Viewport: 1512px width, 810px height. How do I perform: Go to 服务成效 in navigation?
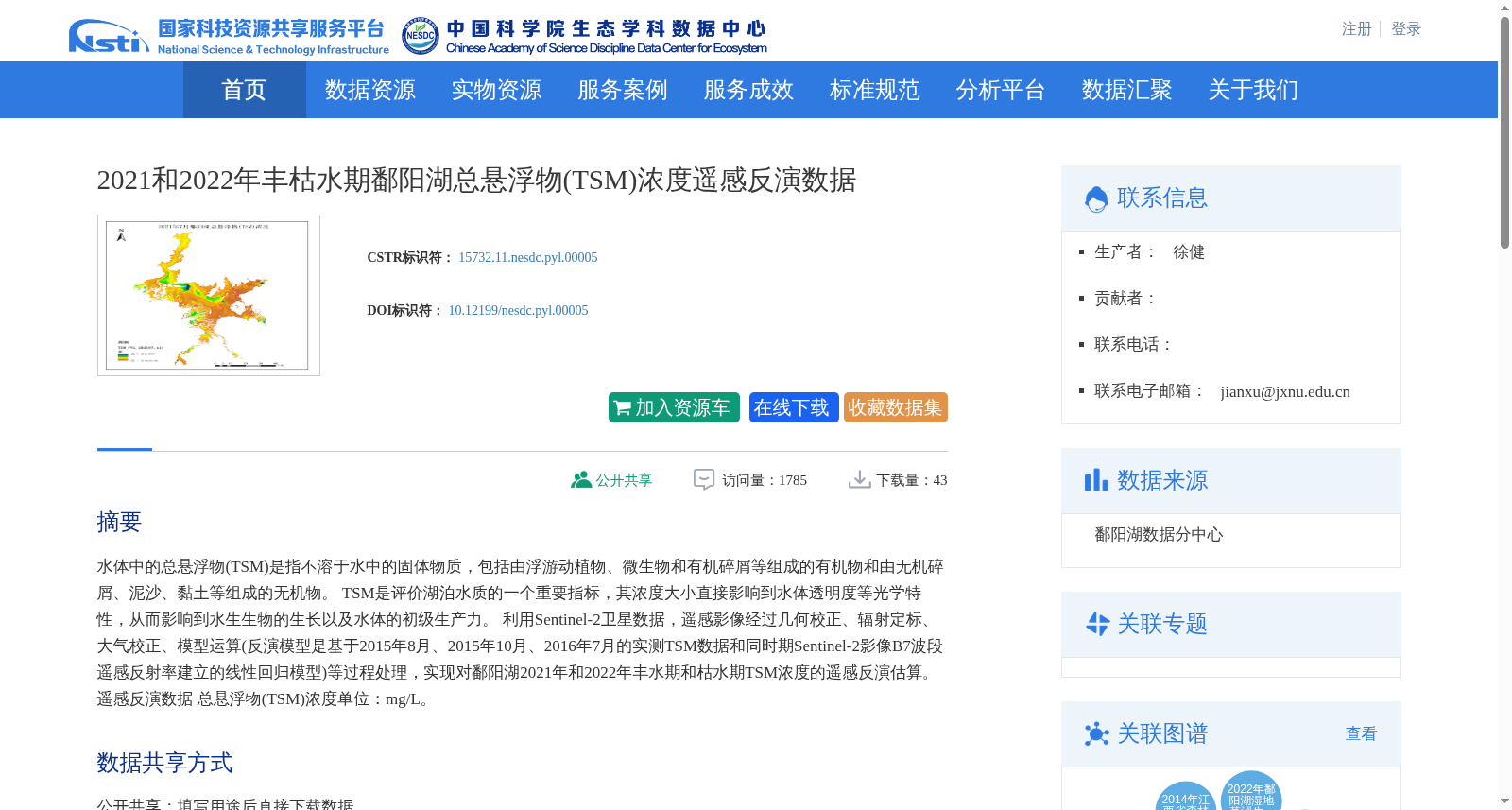coord(748,90)
